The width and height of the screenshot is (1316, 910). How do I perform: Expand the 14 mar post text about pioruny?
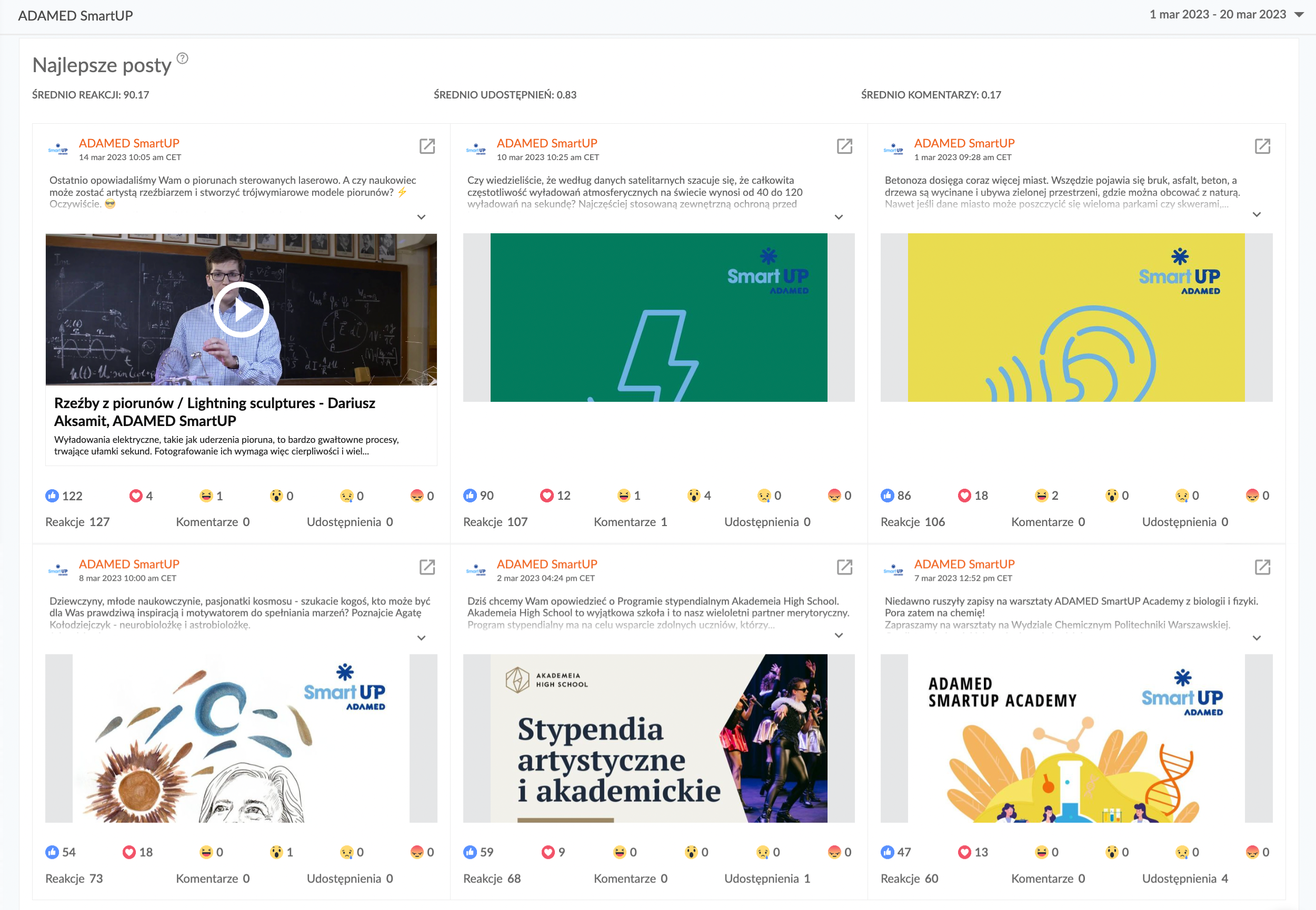pos(421,217)
